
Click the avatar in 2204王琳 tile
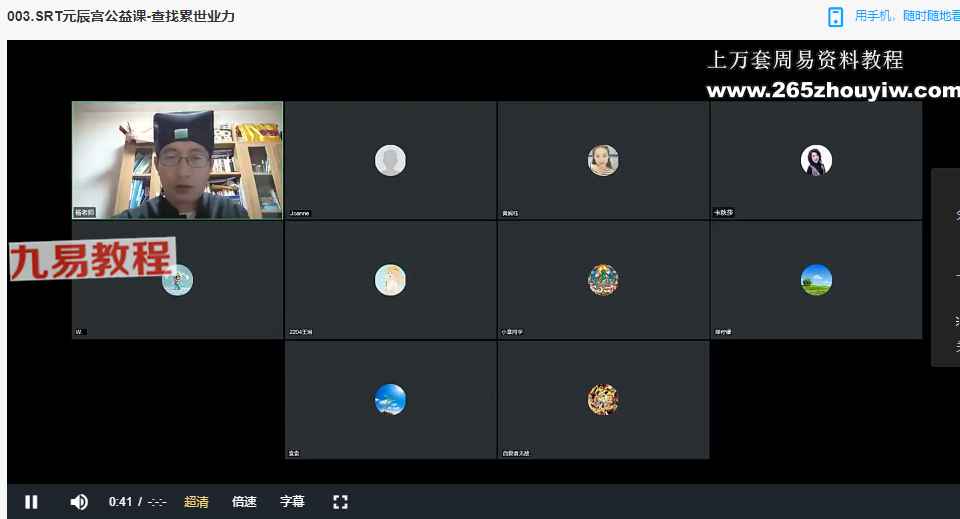[390, 280]
